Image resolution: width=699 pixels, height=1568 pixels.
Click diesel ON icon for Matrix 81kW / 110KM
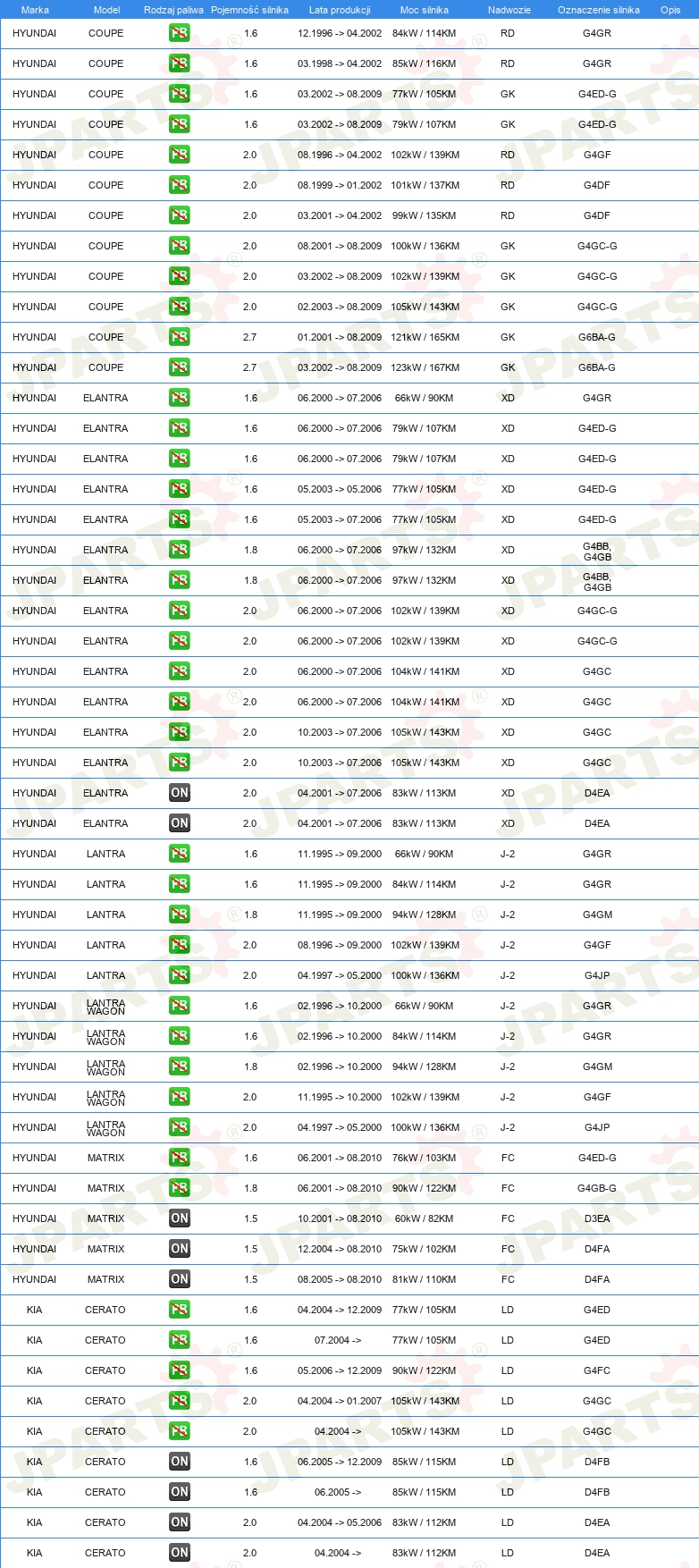point(180,1279)
